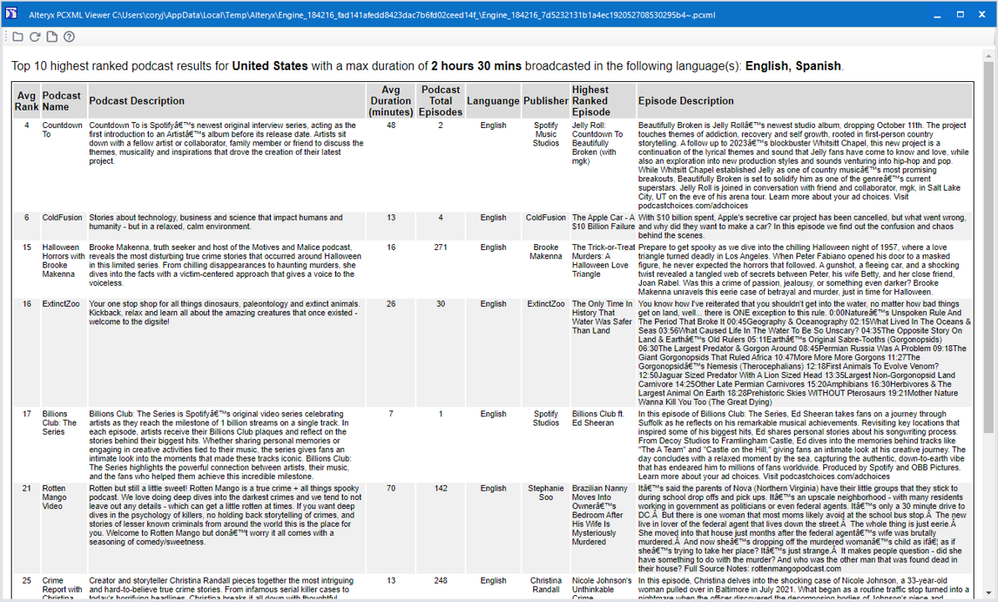Click duration value 70 for Rotten Mango
The height and width of the screenshot is (602, 998).
click(391, 488)
